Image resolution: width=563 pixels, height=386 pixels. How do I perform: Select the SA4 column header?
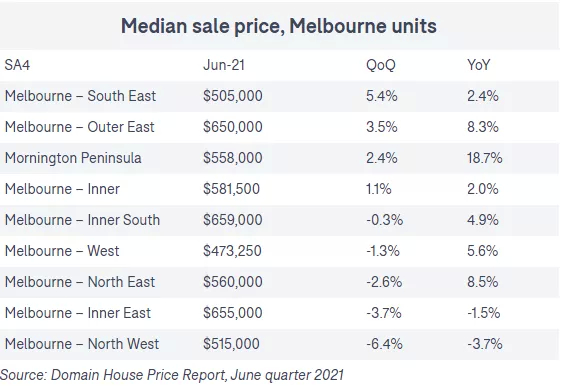point(17,65)
